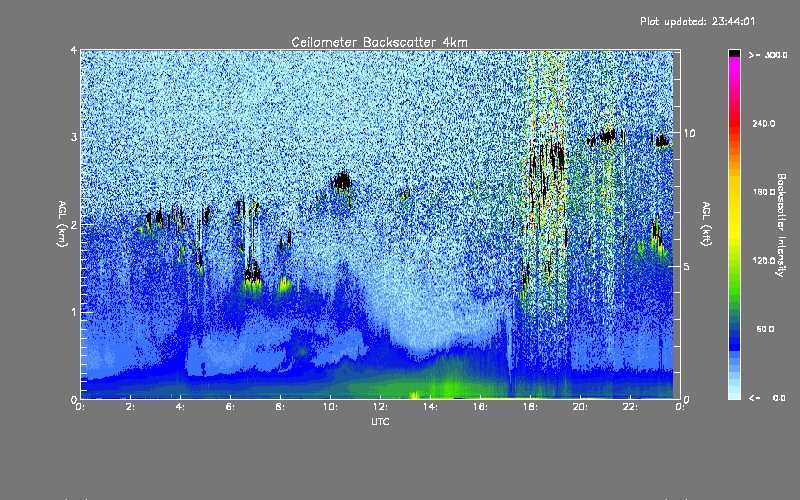
Task: Click the '8:' UTC time tick
Action: click(281, 407)
